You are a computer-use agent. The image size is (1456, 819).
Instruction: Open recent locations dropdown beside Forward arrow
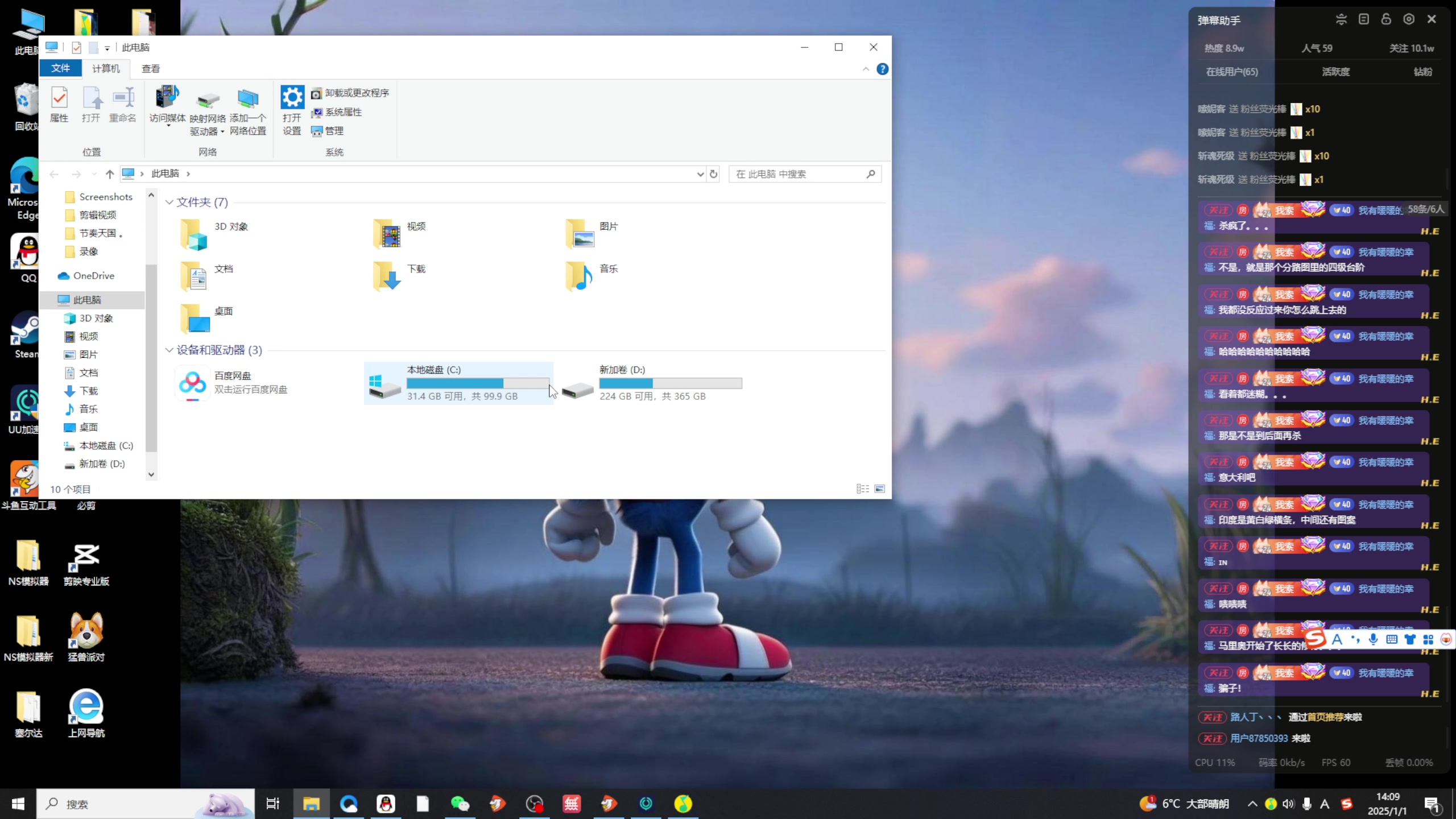point(94,174)
